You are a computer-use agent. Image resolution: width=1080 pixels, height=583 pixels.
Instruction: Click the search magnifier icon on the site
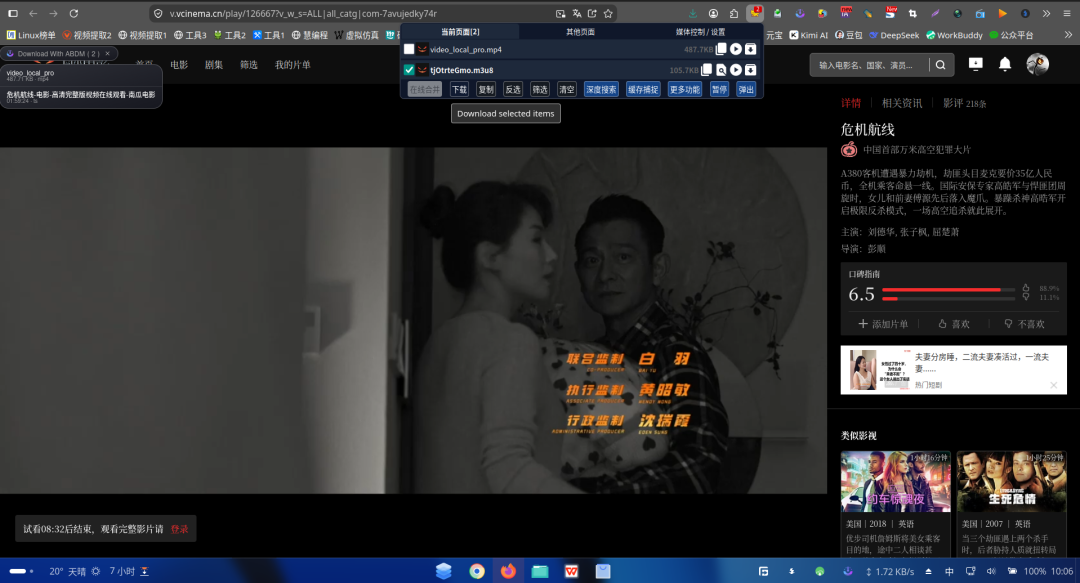coord(940,65)
